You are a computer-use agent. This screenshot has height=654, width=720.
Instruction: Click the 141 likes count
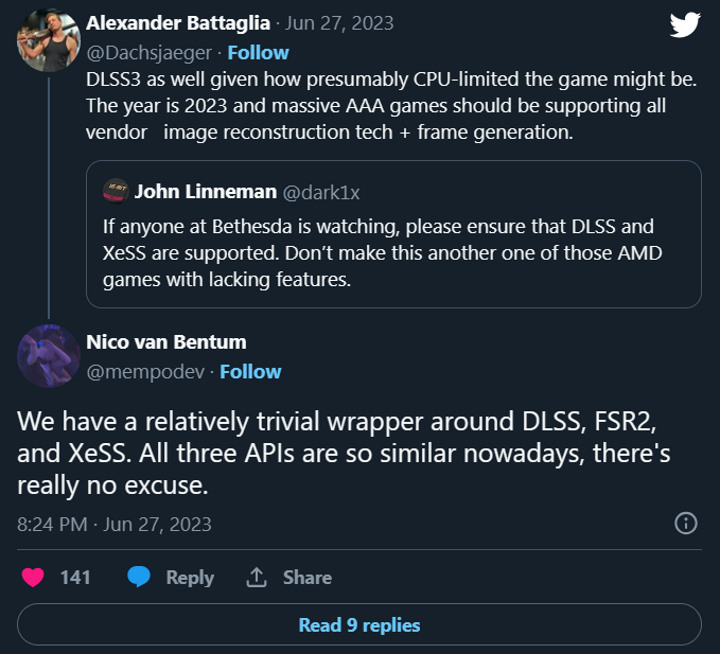coord(75,577)
